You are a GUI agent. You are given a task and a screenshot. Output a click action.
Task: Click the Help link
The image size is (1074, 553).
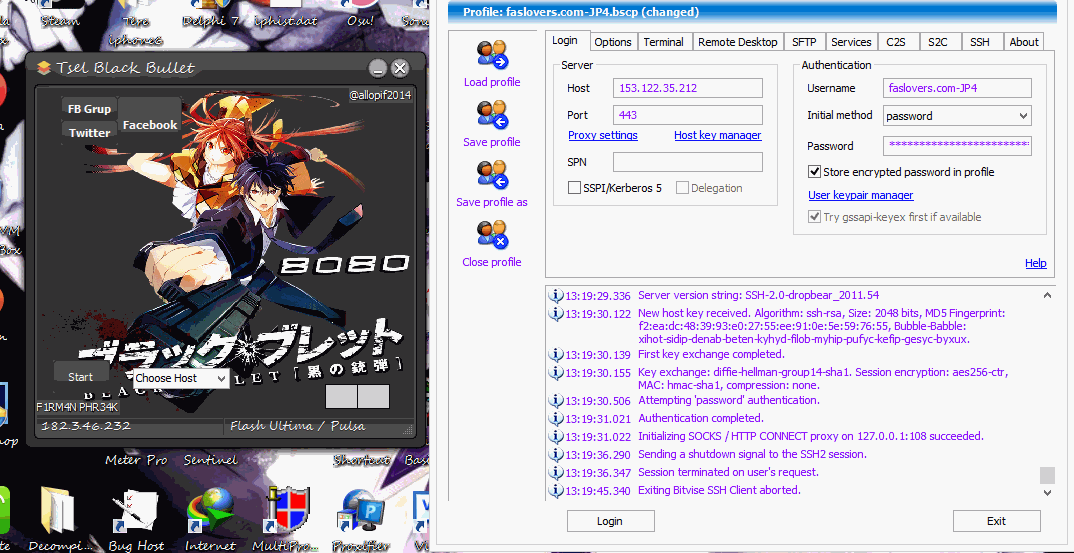pyautogui.click(x=1036, y=263)
